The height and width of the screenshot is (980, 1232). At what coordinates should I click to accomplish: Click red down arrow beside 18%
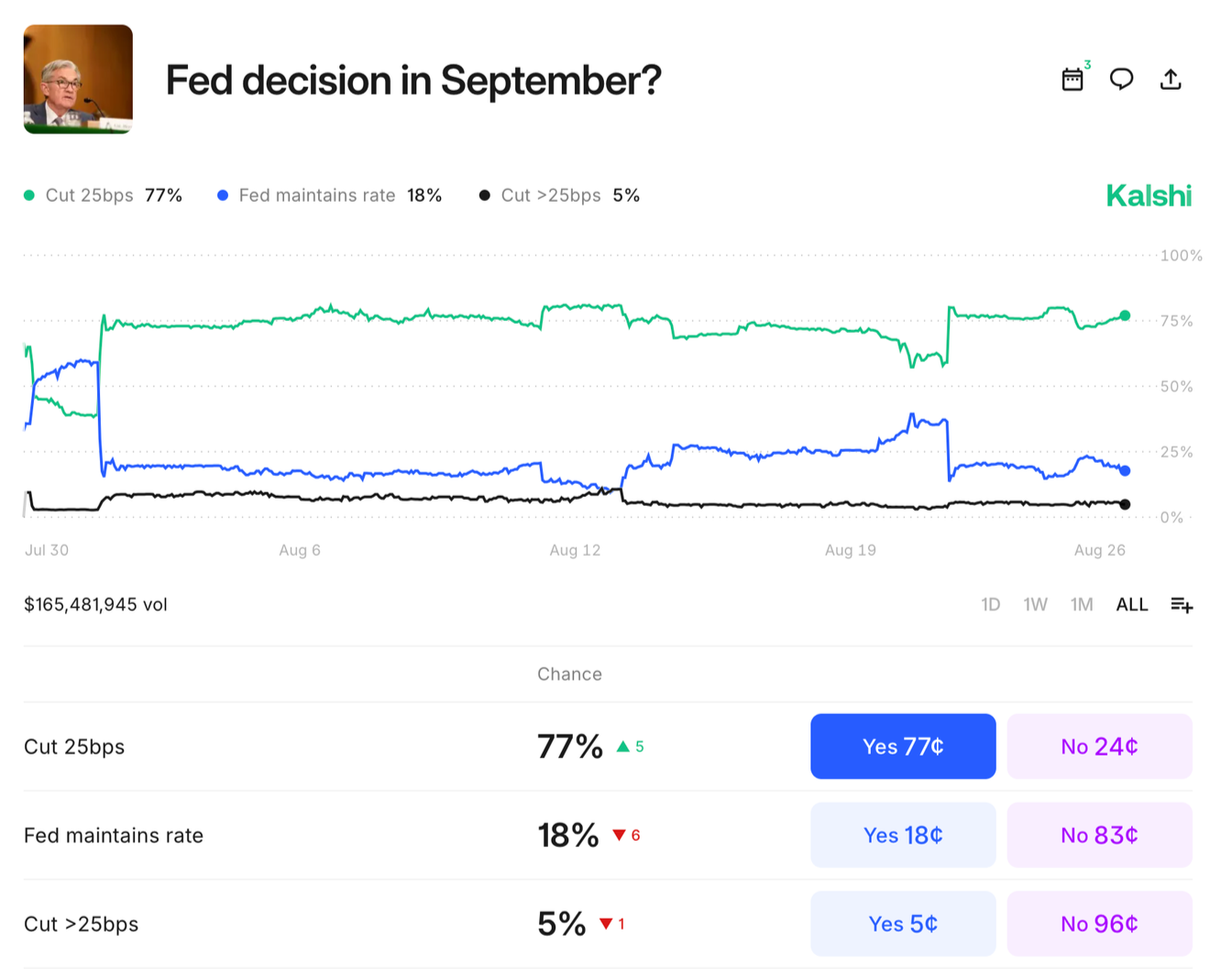(x=620, y=835)
